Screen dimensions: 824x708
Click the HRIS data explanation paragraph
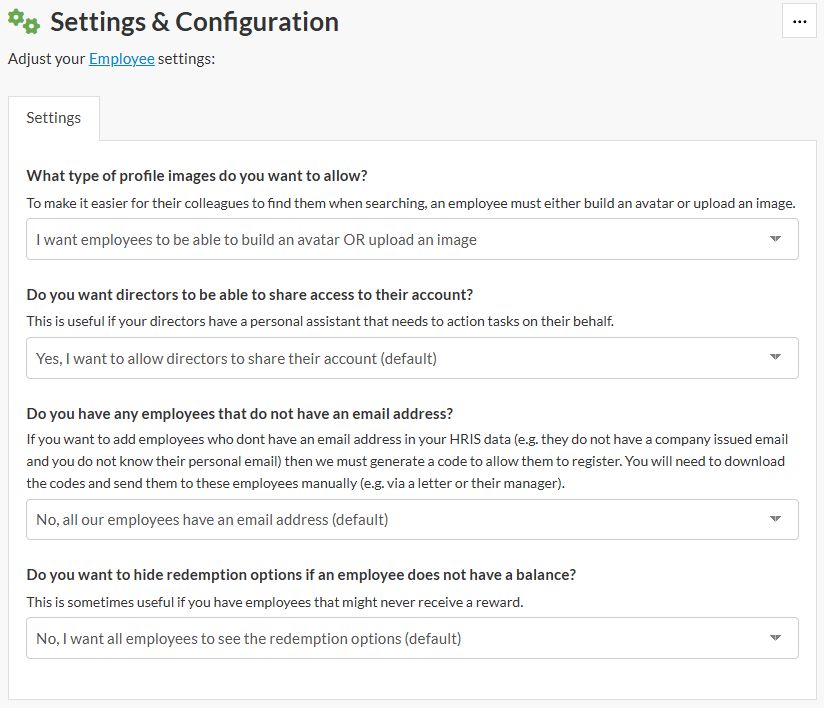405,461
